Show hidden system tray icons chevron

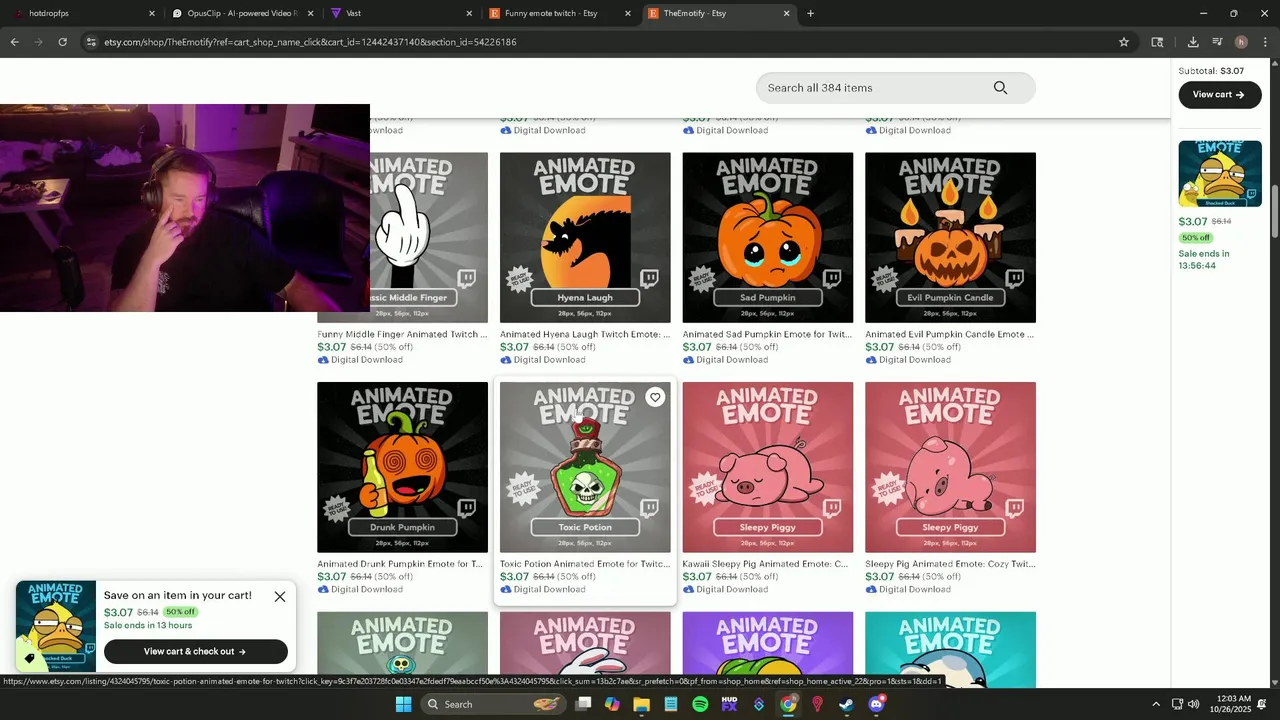point(1156,704)
